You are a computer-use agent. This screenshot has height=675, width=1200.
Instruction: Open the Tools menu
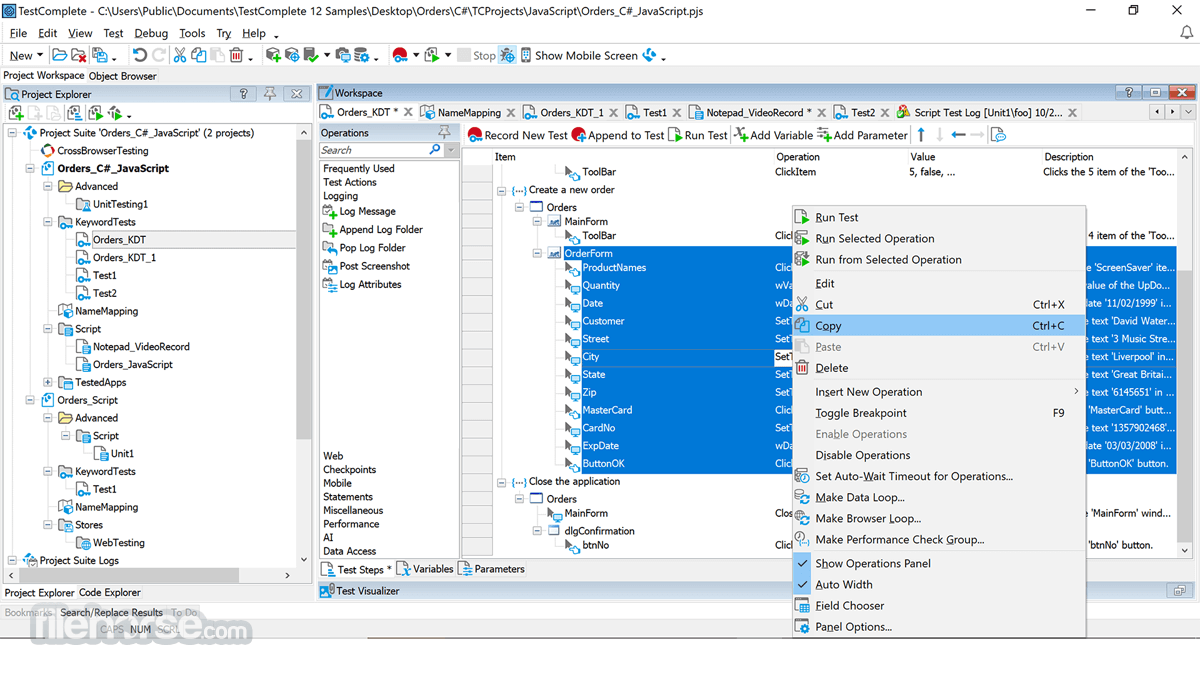click(x=192, y=33)
